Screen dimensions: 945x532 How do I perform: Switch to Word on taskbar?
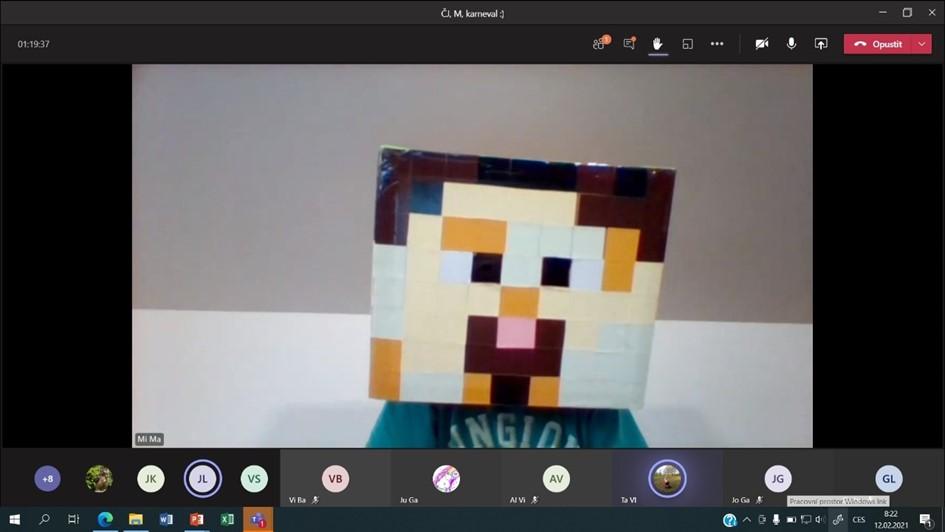click(166, 519)
